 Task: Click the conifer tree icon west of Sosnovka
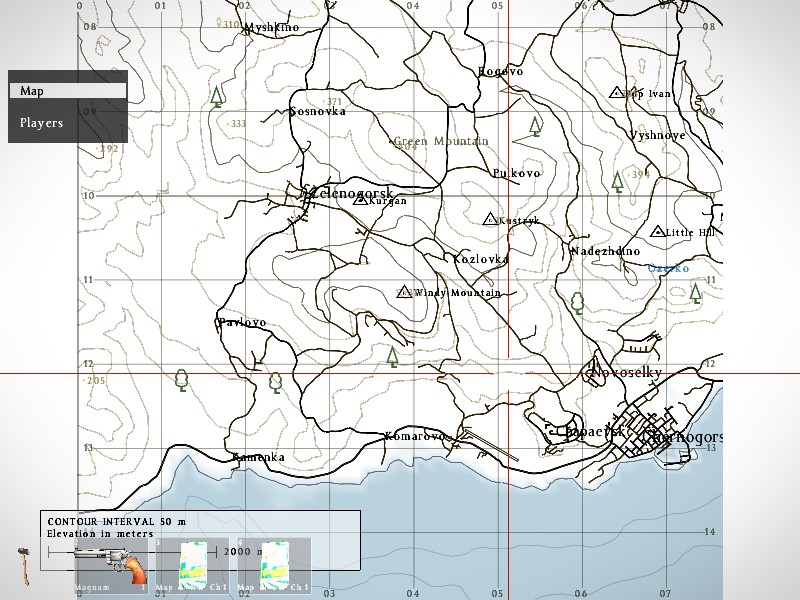(x=217, y=97)
